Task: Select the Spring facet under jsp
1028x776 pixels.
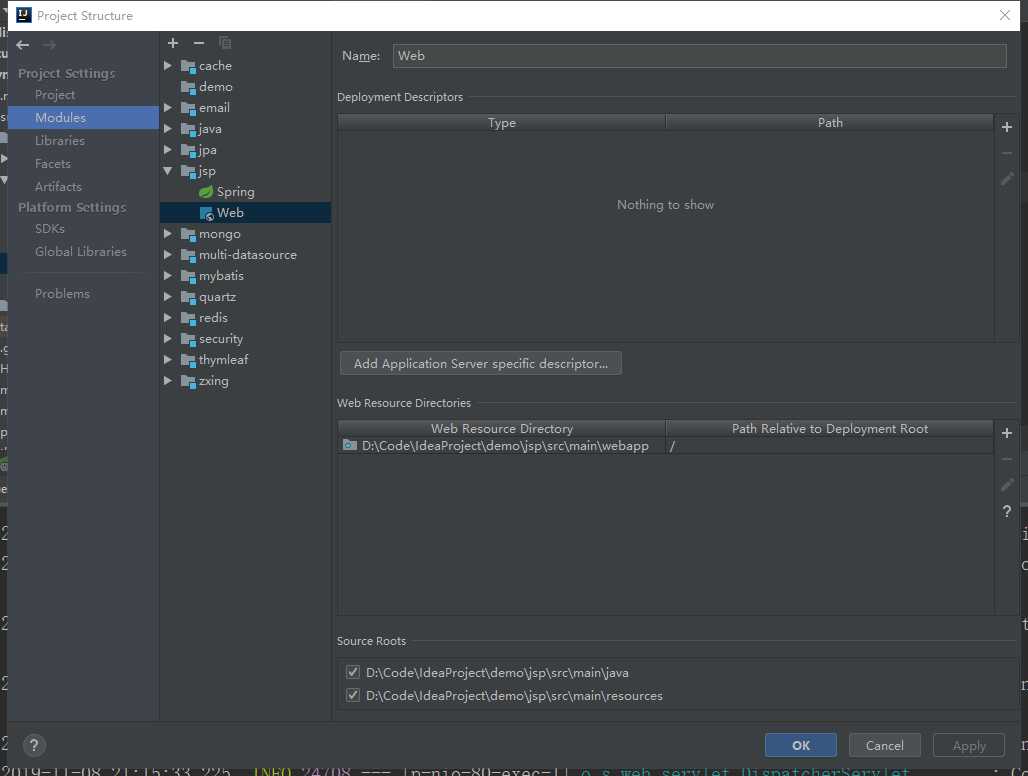Action: click(x=235, y=191)
